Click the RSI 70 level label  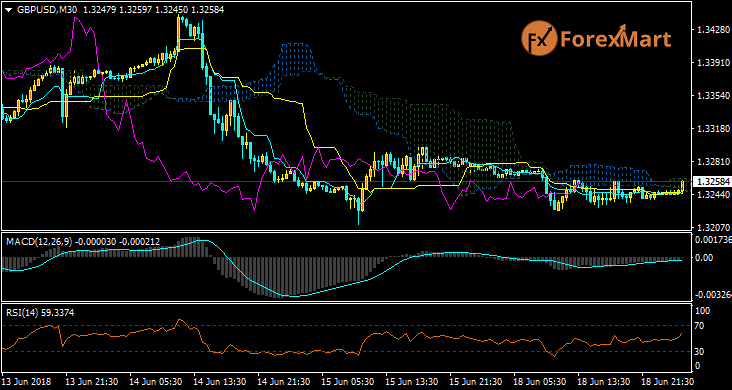[x=699, y=326]
